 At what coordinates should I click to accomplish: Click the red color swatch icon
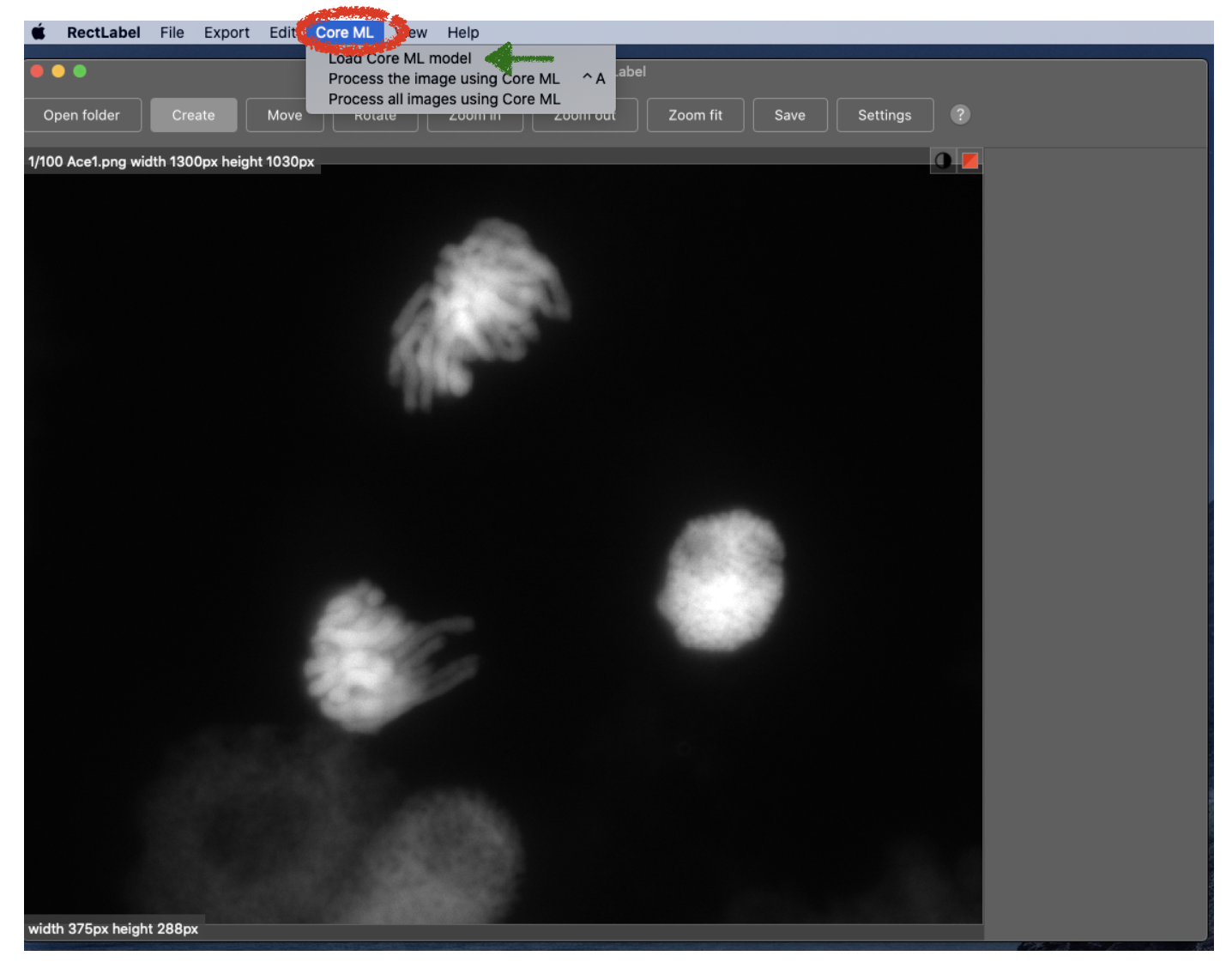point(969,160)
